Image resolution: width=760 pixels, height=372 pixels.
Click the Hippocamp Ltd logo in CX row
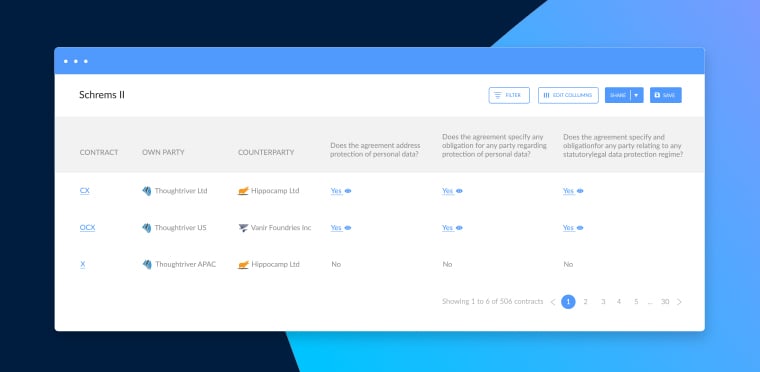click(x=243, y=191)
